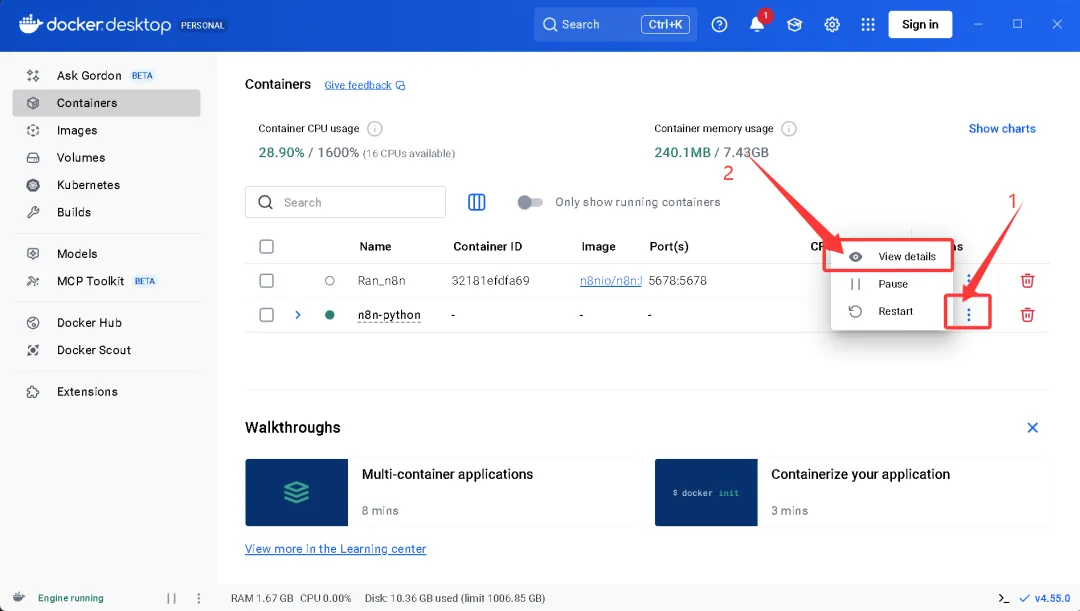The width and height of the screenshot is (1080, 611).
Task: Open the Learning center graduation cap icon
Action: (x=794, y=25)
